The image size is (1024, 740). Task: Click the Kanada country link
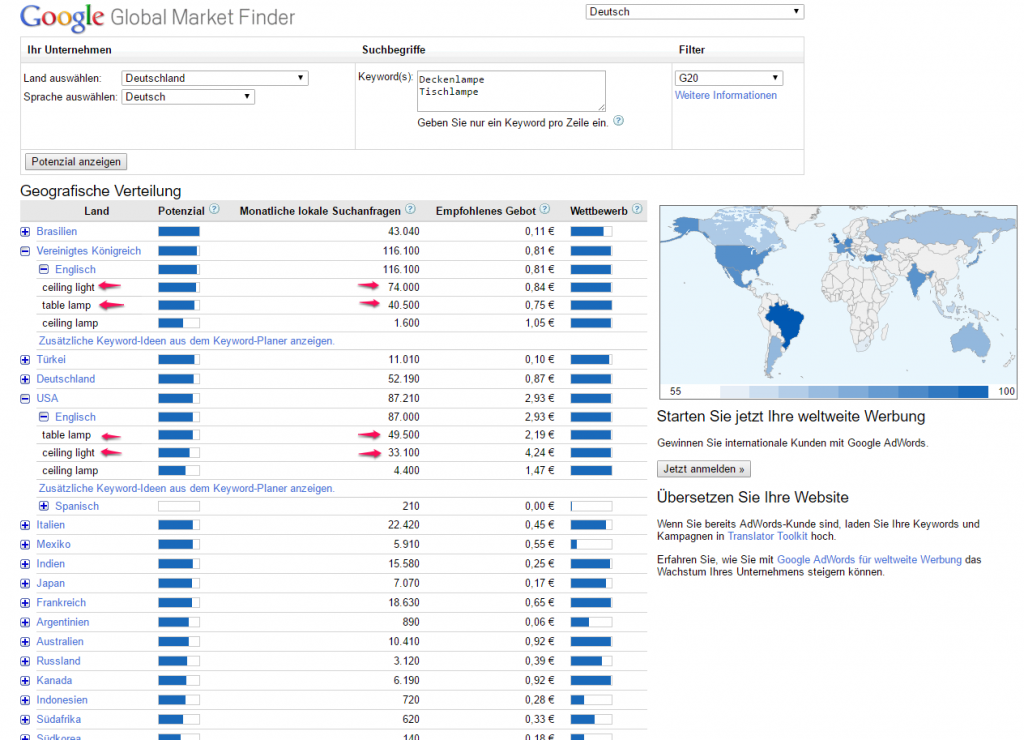[x=54, y=681]
